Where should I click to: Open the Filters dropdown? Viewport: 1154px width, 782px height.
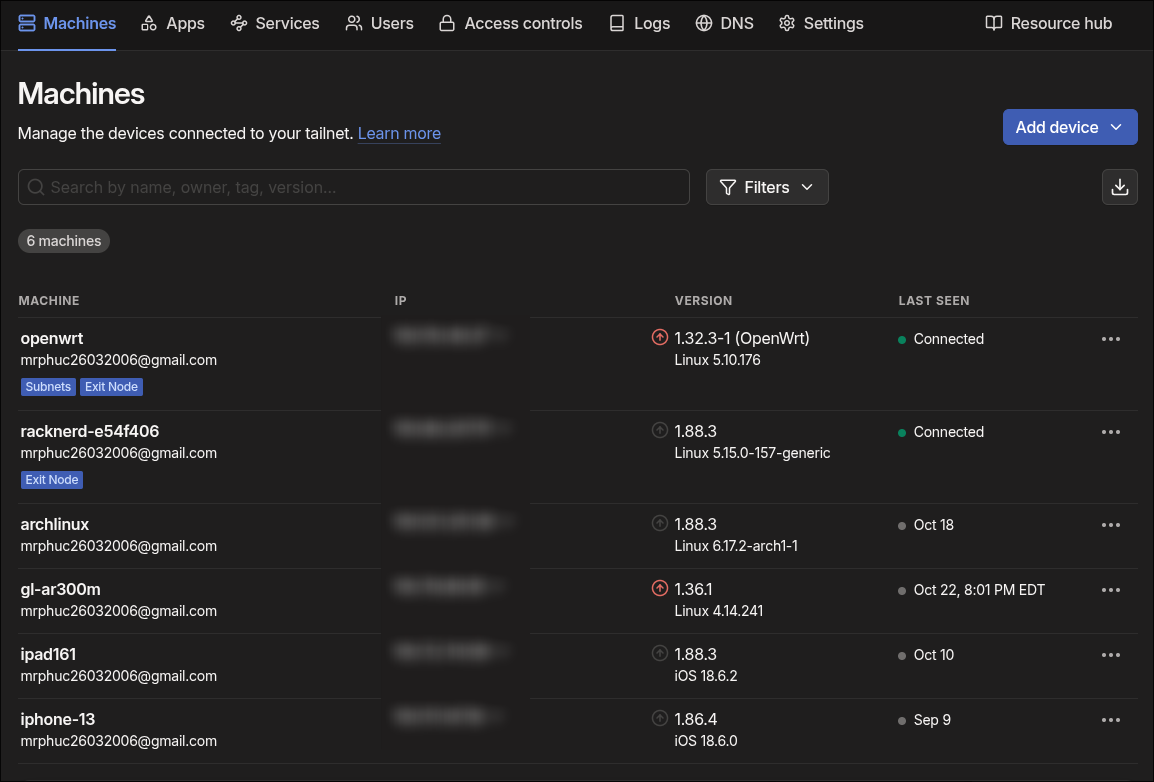tap(767, 187)
